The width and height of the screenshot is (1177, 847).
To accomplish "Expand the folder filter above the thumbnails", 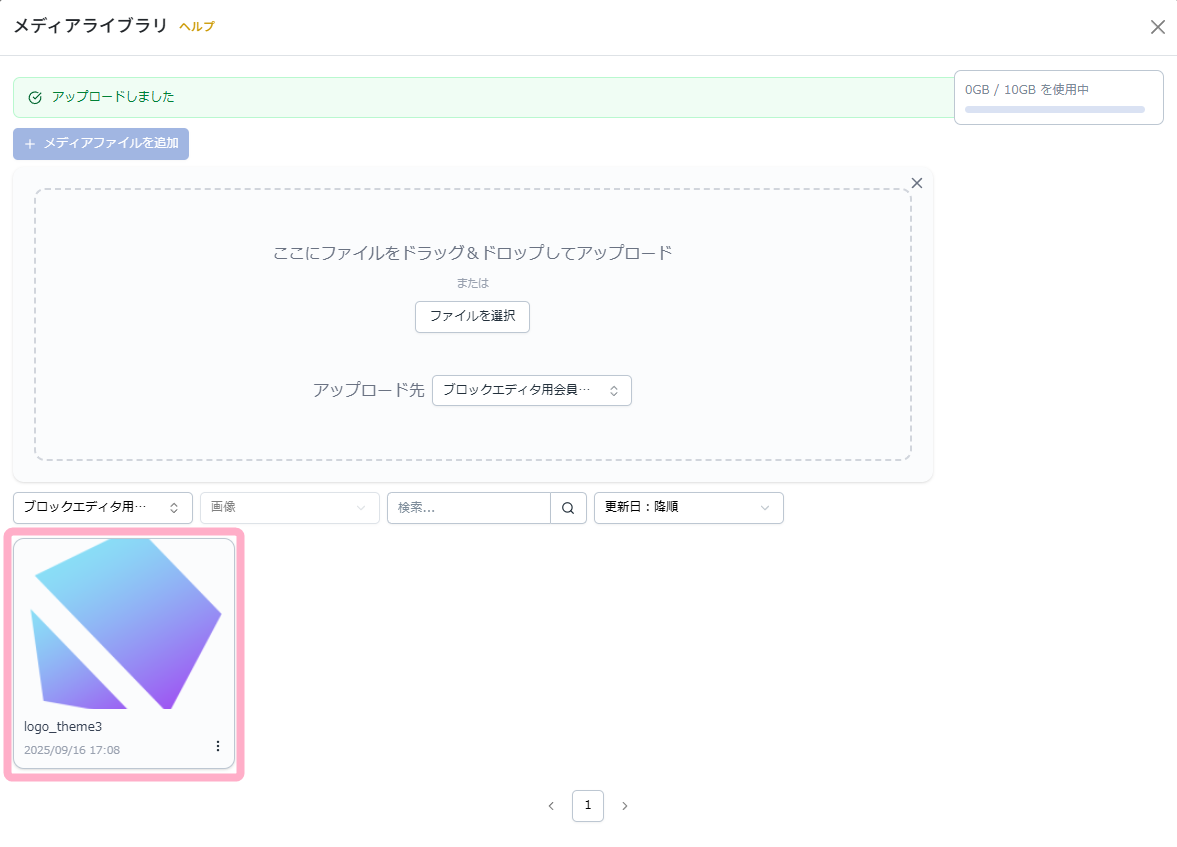I will tap(102, 508).
